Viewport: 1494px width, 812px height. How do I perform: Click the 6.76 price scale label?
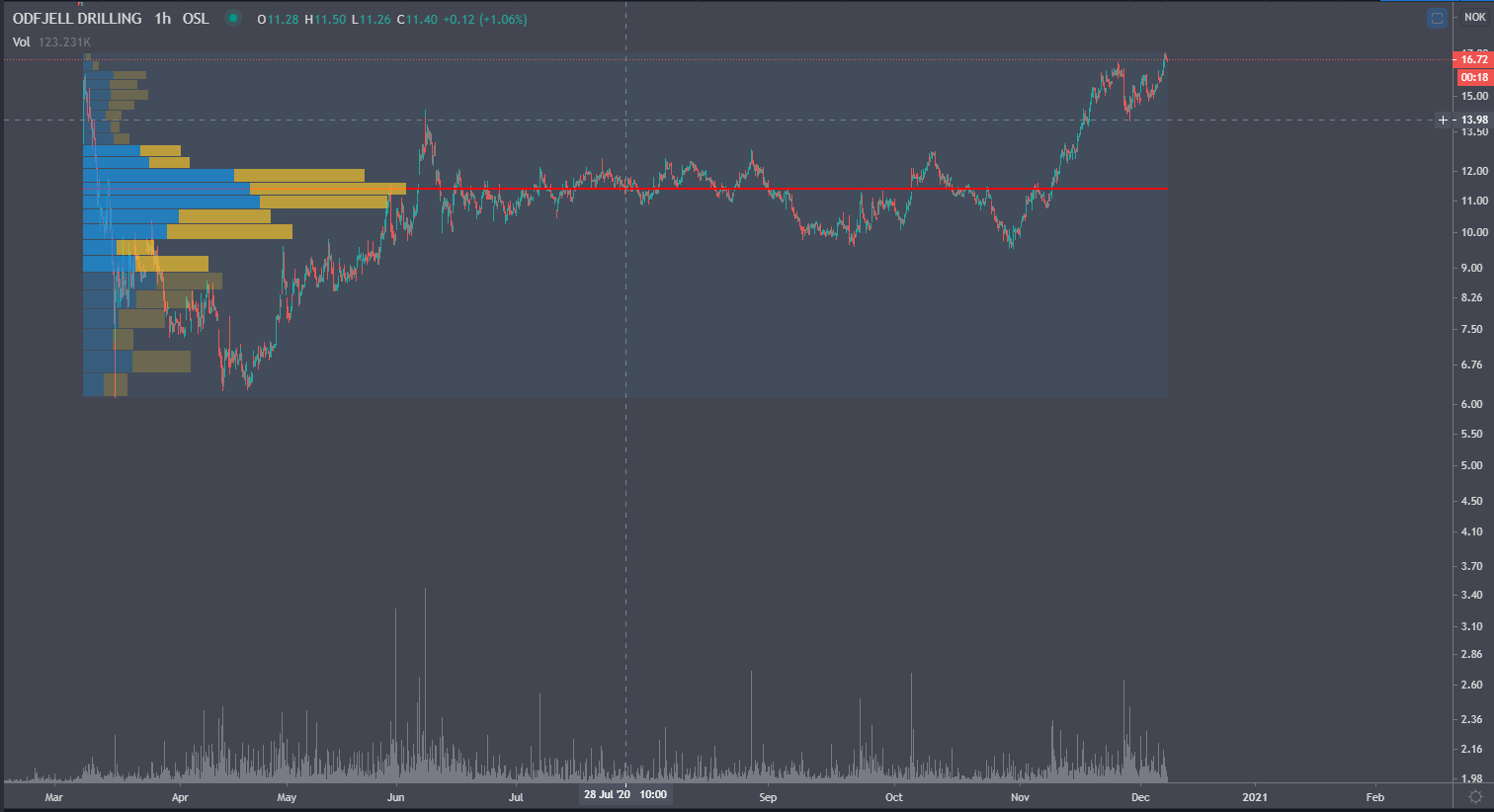pos(1472,365)
